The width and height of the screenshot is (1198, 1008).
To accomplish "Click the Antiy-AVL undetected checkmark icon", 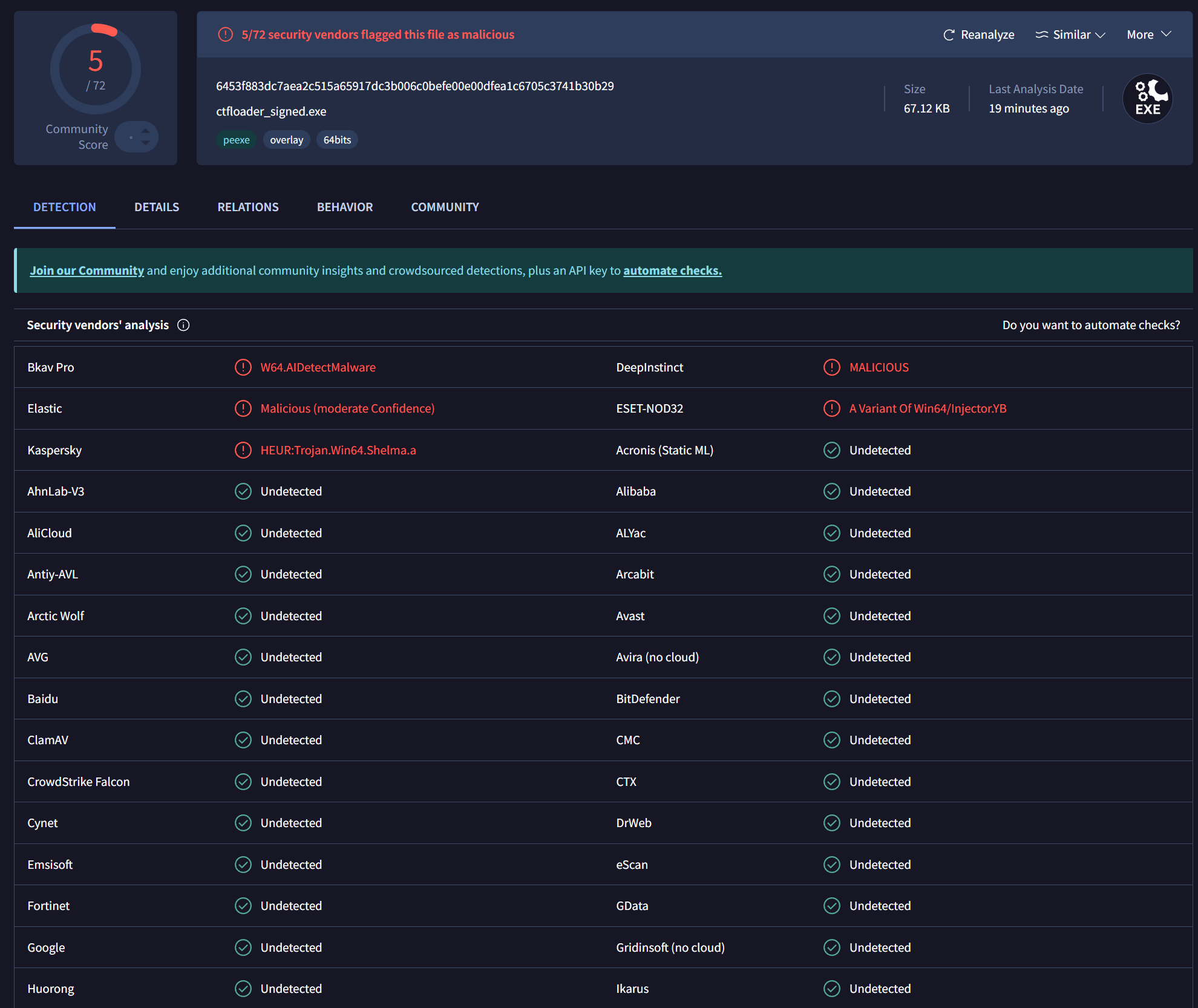I will (243, 574).
